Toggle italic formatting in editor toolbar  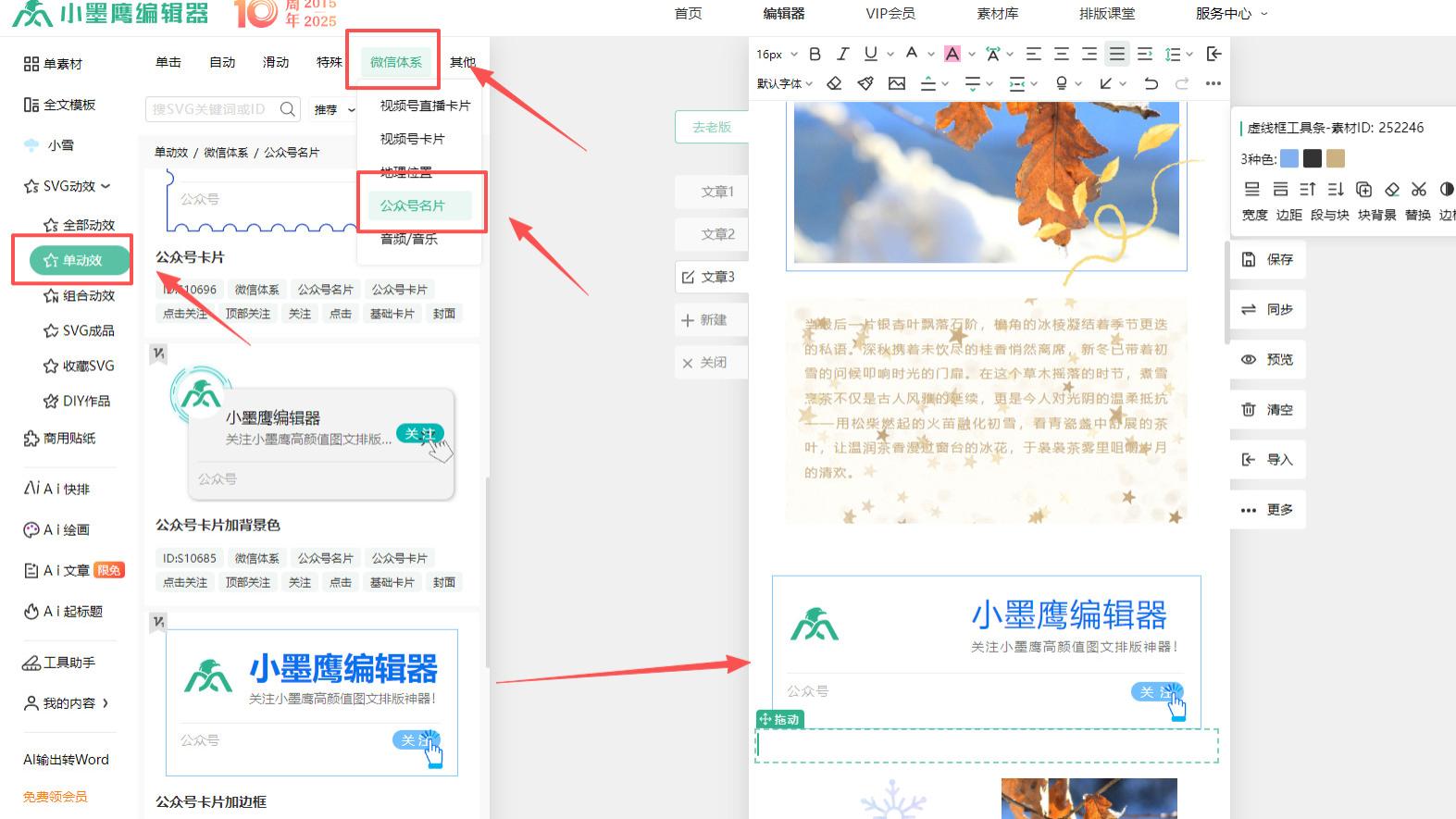pos(842,54)
